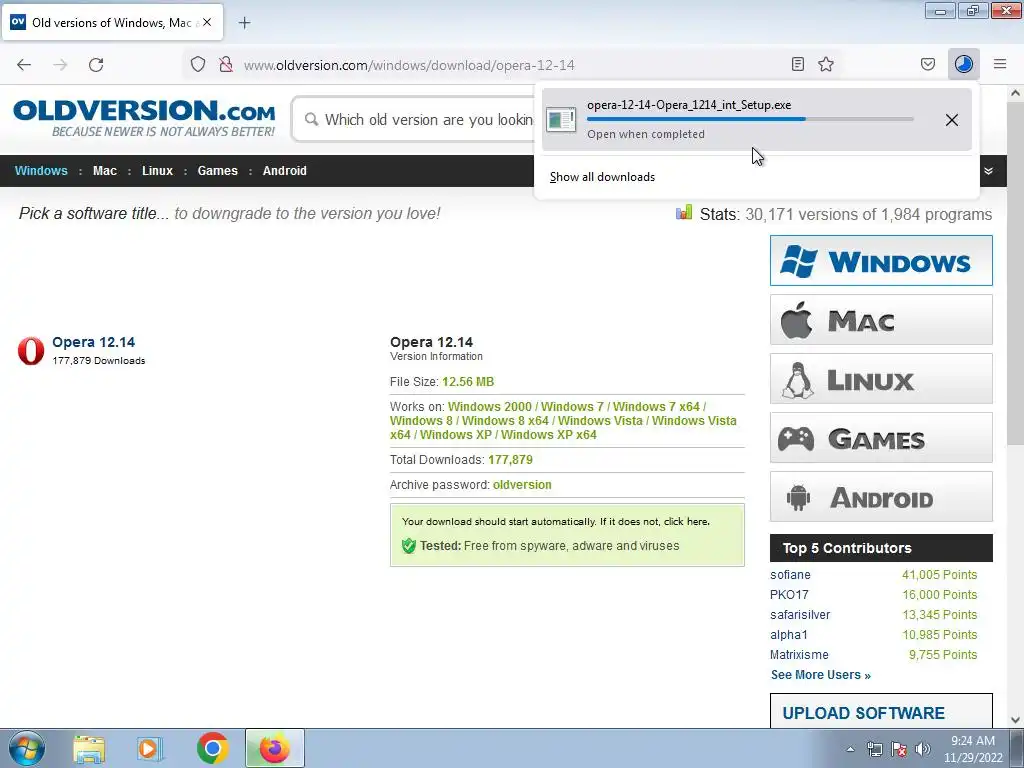Open the Windows Start button

(x=27, y=748)
